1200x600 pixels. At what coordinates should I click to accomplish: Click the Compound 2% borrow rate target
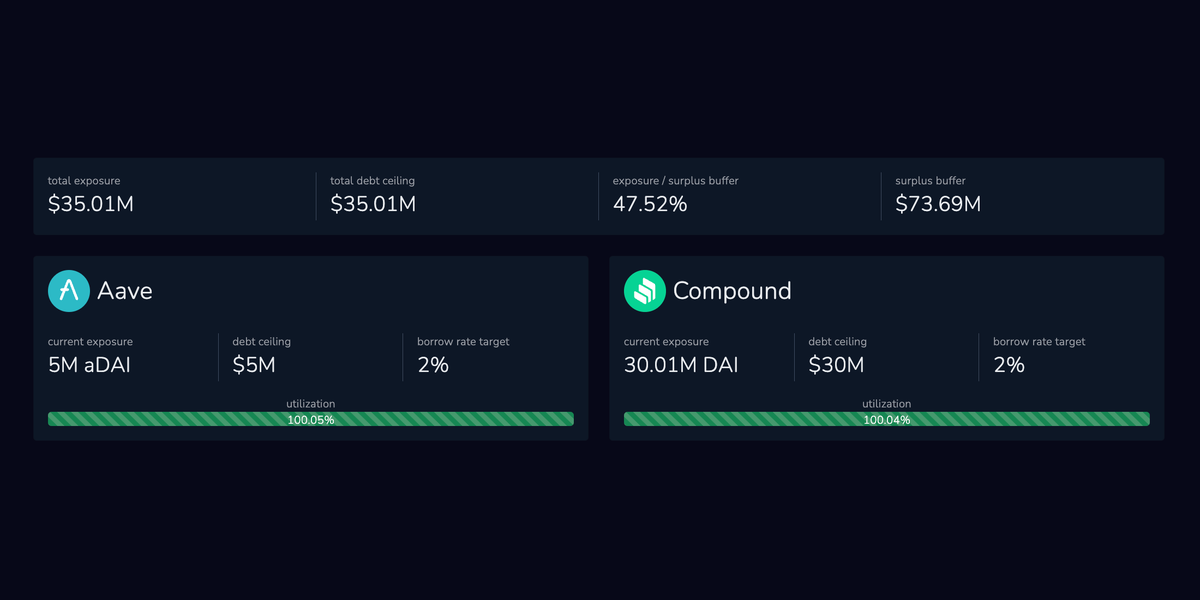click(x=1009, y=365)
